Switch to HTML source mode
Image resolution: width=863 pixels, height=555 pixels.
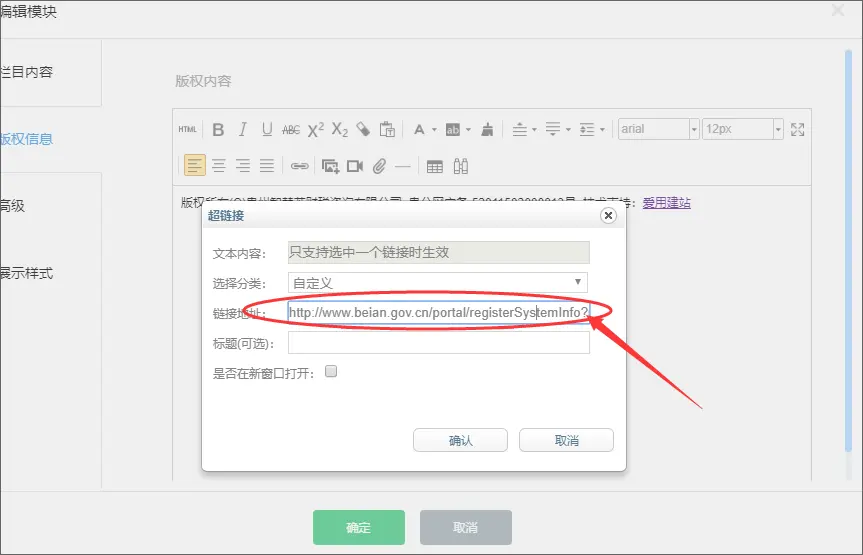click(187, 129)
